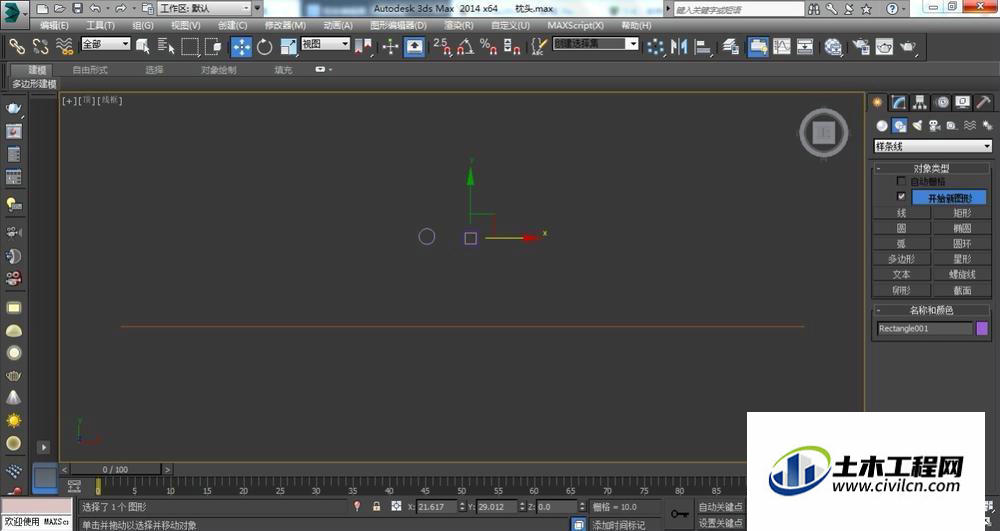Click the Unlink Selection icon
The height and width of the screenshot is (531, 1000).
tap(40, 46)
